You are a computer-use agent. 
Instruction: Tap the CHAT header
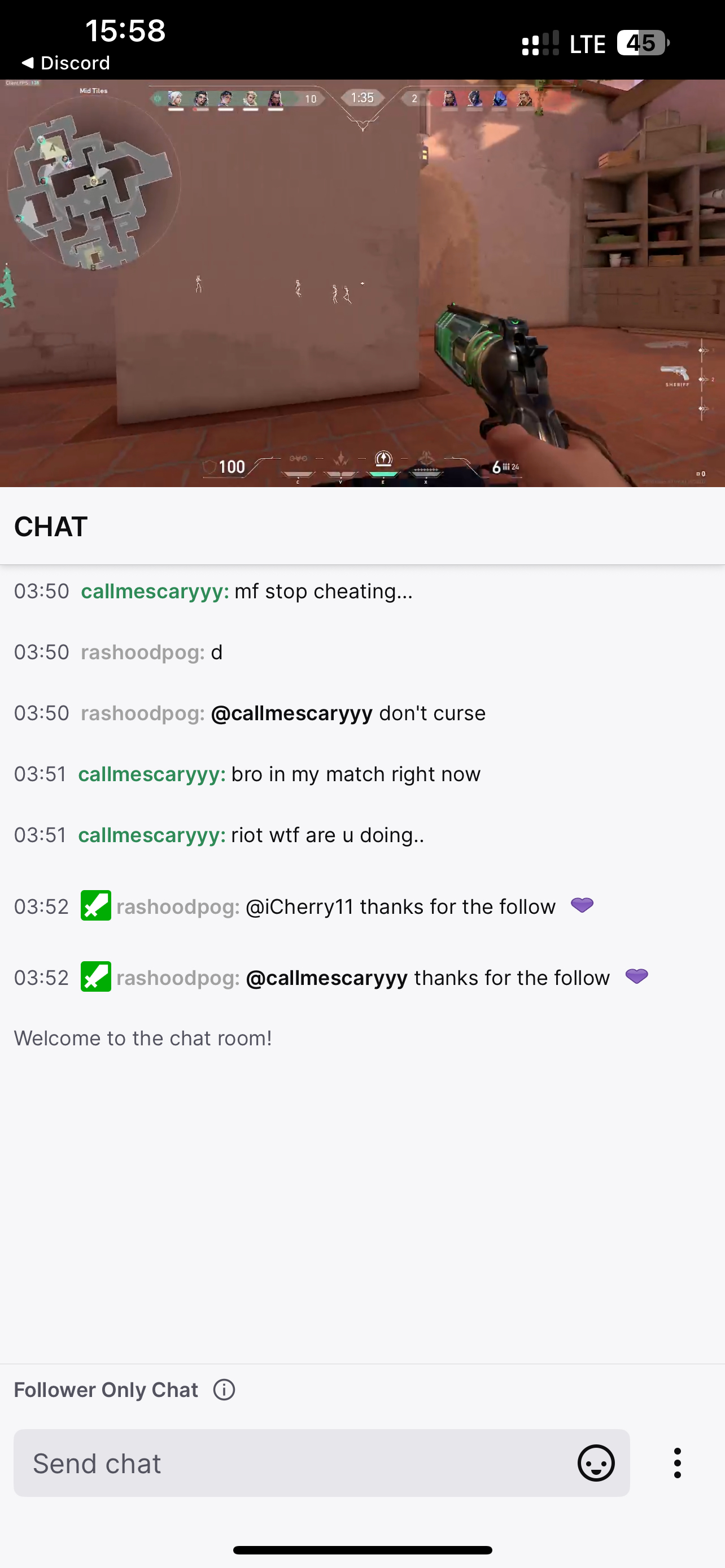tap(51, 527)
